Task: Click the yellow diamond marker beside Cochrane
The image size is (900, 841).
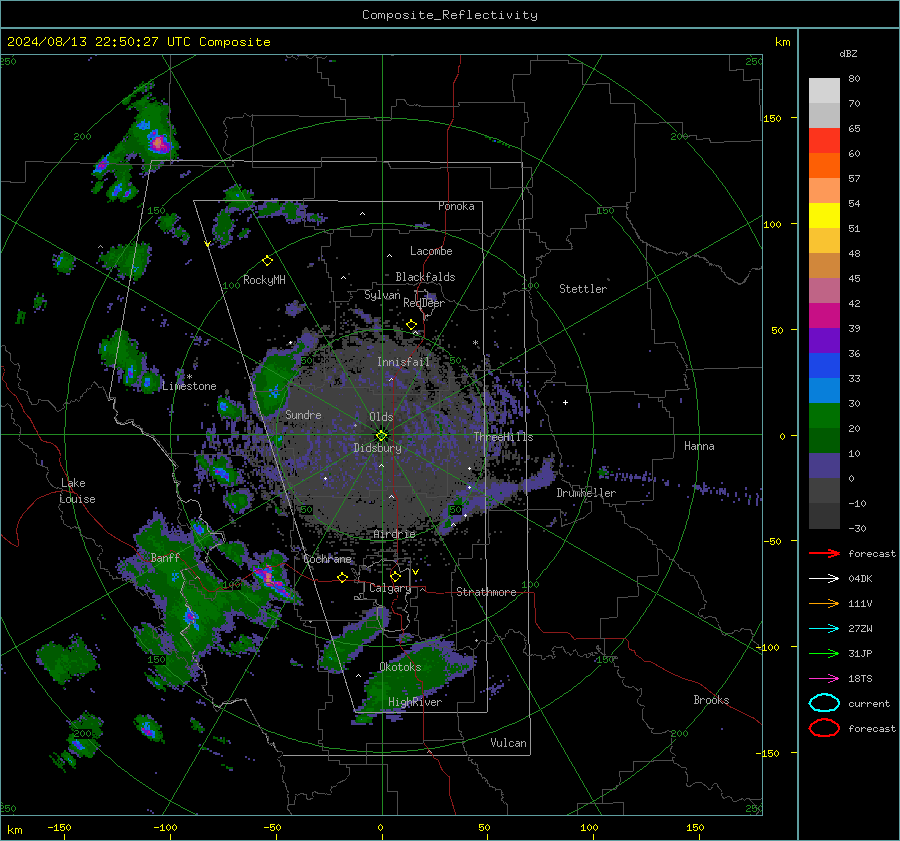Action: tap(342, 577)
